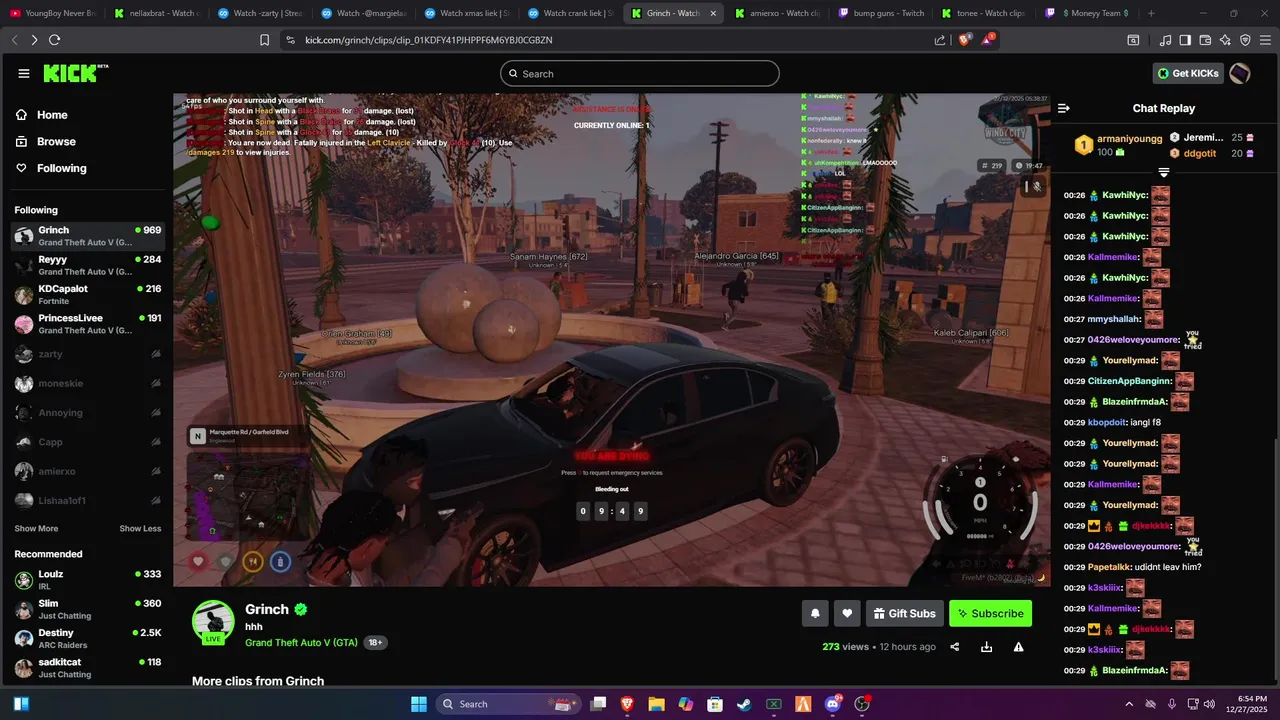Click the clip video player
1280x720 pixels.
[612, 340]
